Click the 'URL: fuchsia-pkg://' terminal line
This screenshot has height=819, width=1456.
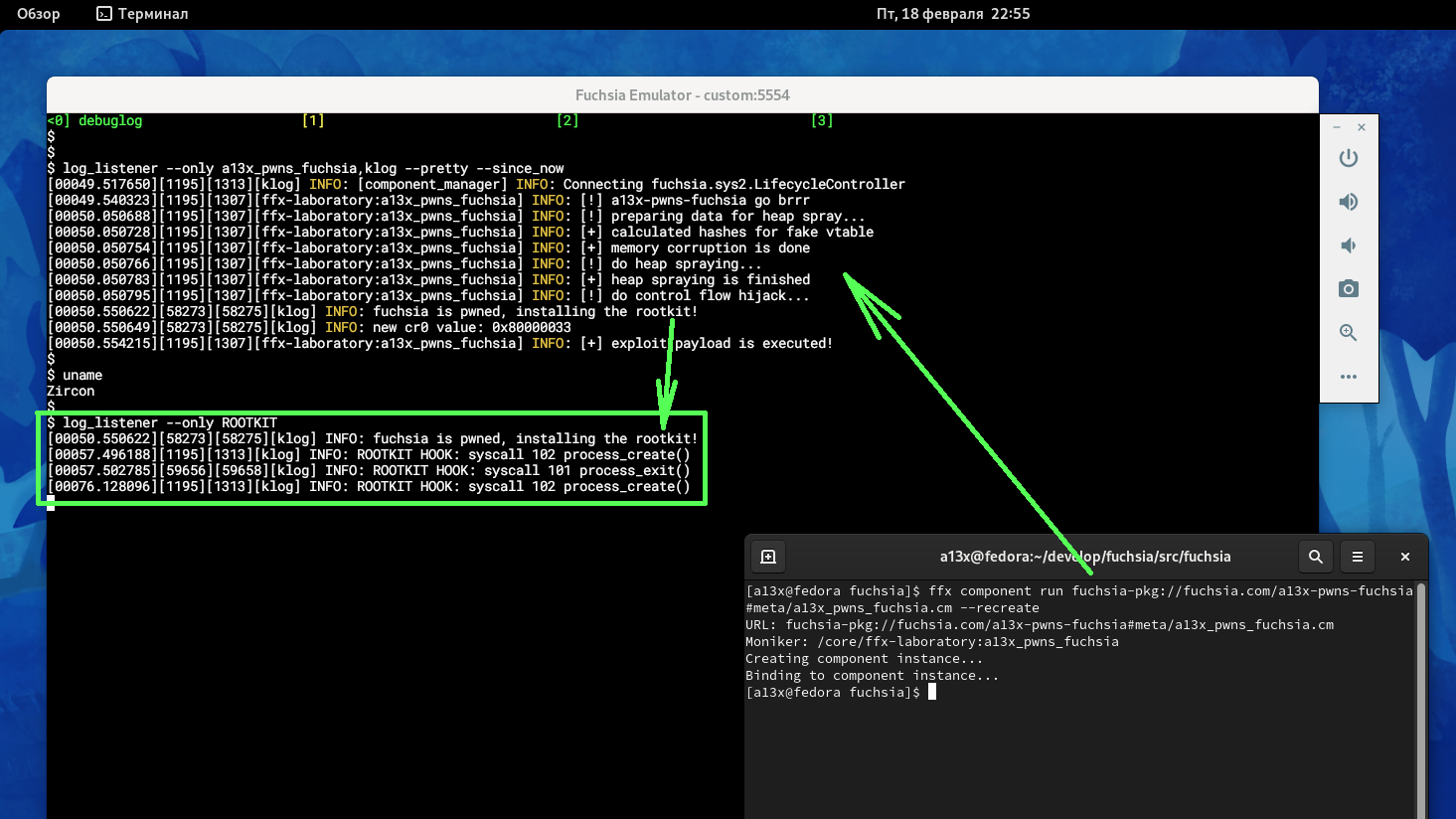pos(1040,624)
